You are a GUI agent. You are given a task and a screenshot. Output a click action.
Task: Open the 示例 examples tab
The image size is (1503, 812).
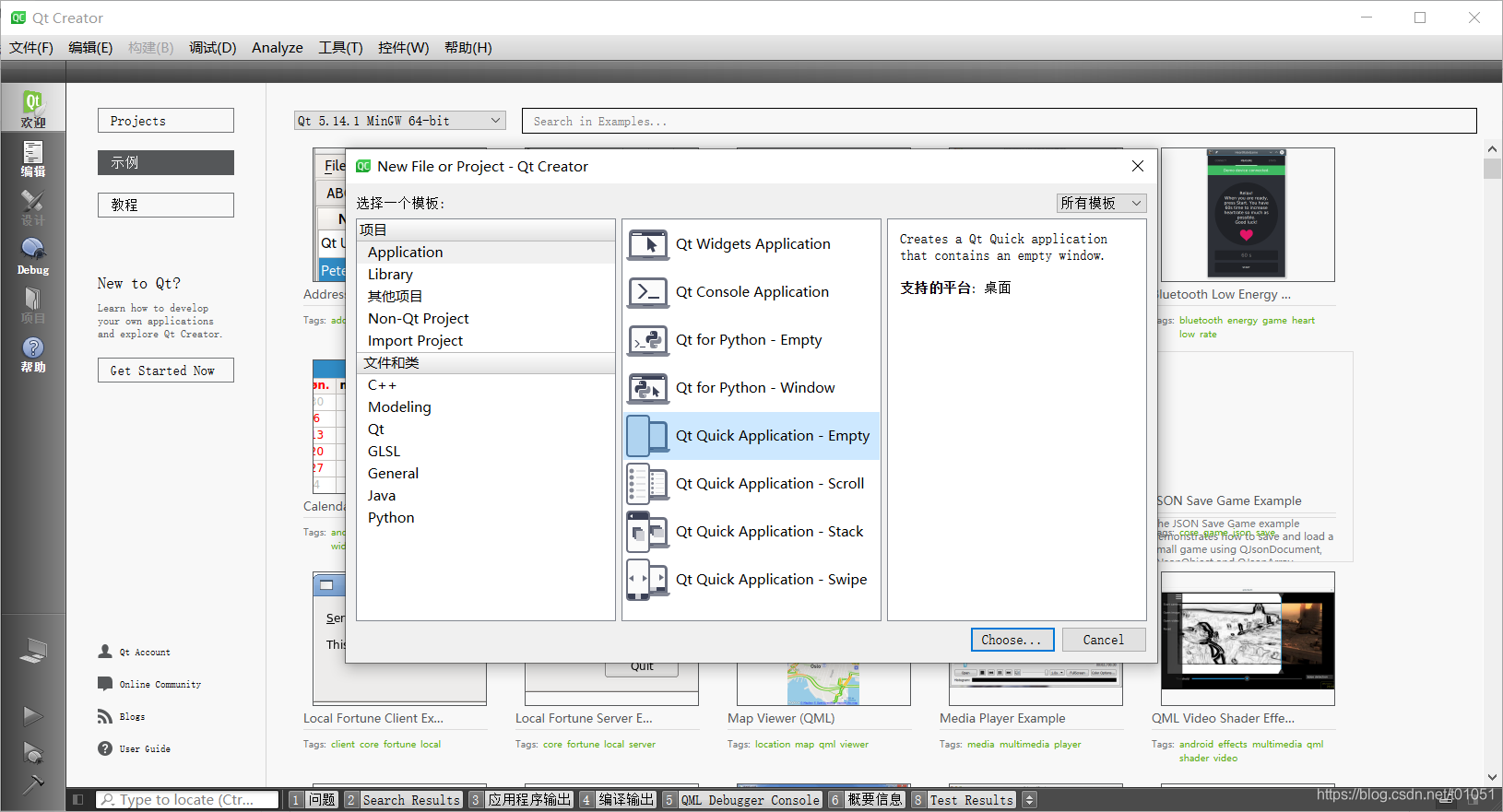pos(166,162)
